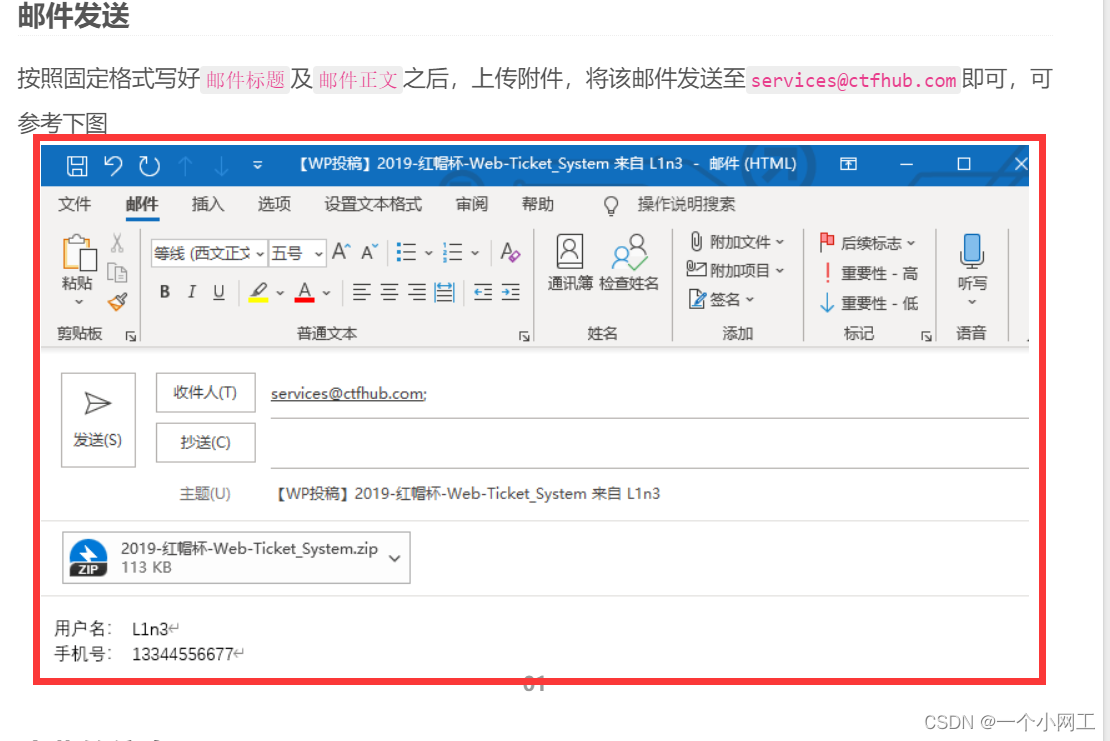This screenshot has height=741, width=1110.
Task: Open Attach Item 附加项目 menu
Action: 736,270
